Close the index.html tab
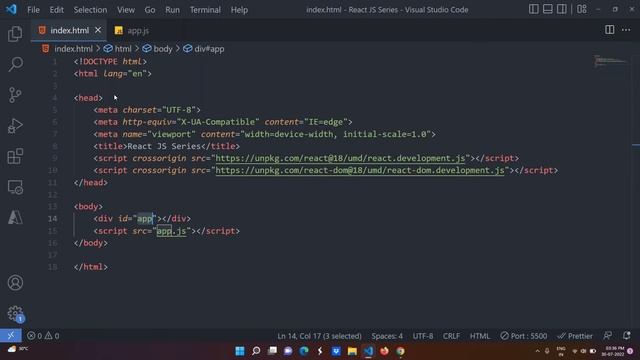 98,30
